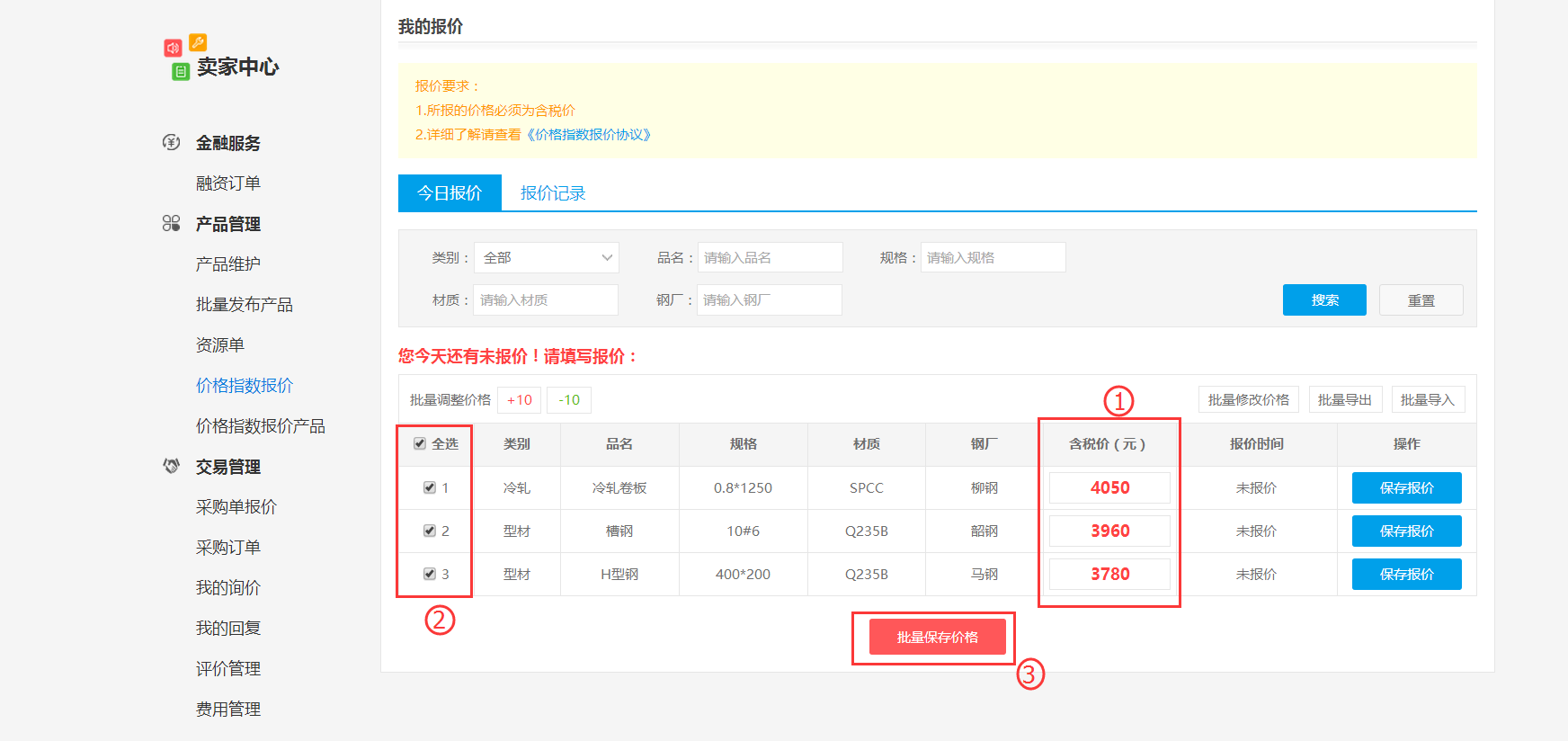1568x741 pixels.
Task: Open 资源单 in the sidebar
Action: 220,344
